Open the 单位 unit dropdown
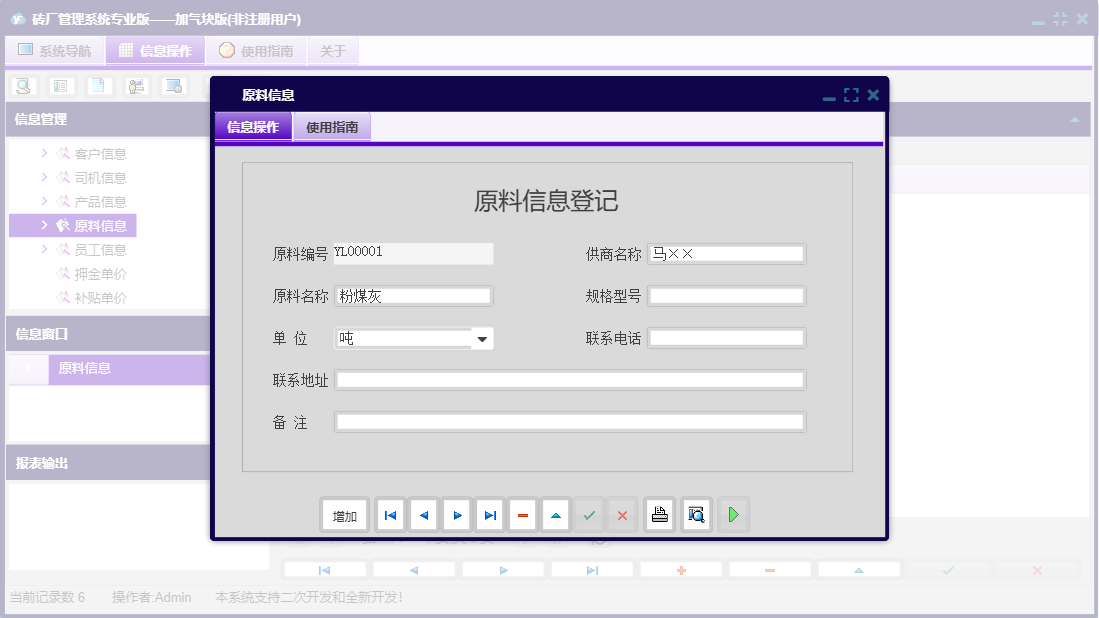The image size is (1099, 618). (x=481, y=338)
